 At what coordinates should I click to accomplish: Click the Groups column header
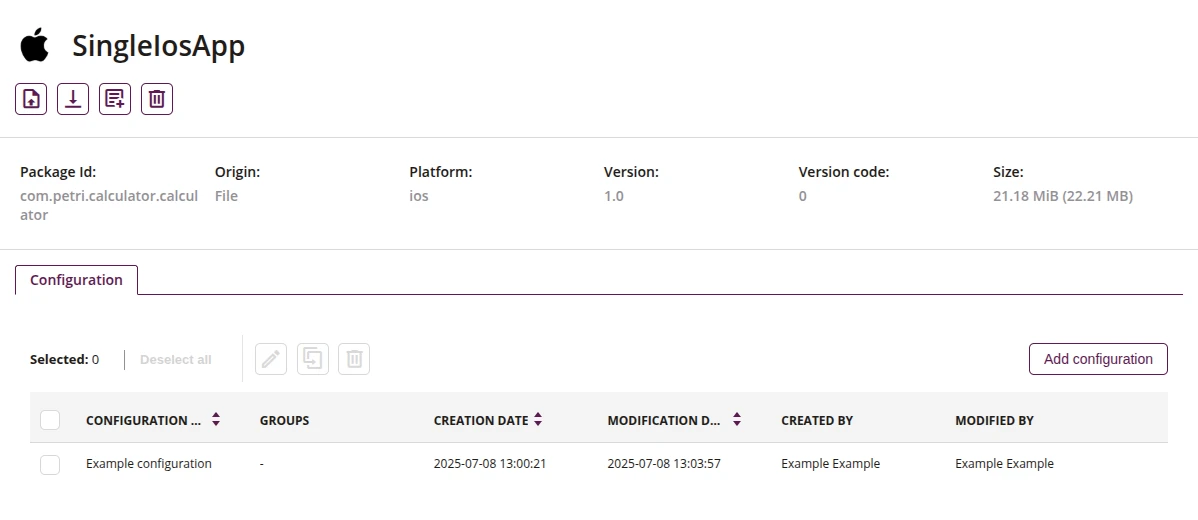click(x=284, y=421)
